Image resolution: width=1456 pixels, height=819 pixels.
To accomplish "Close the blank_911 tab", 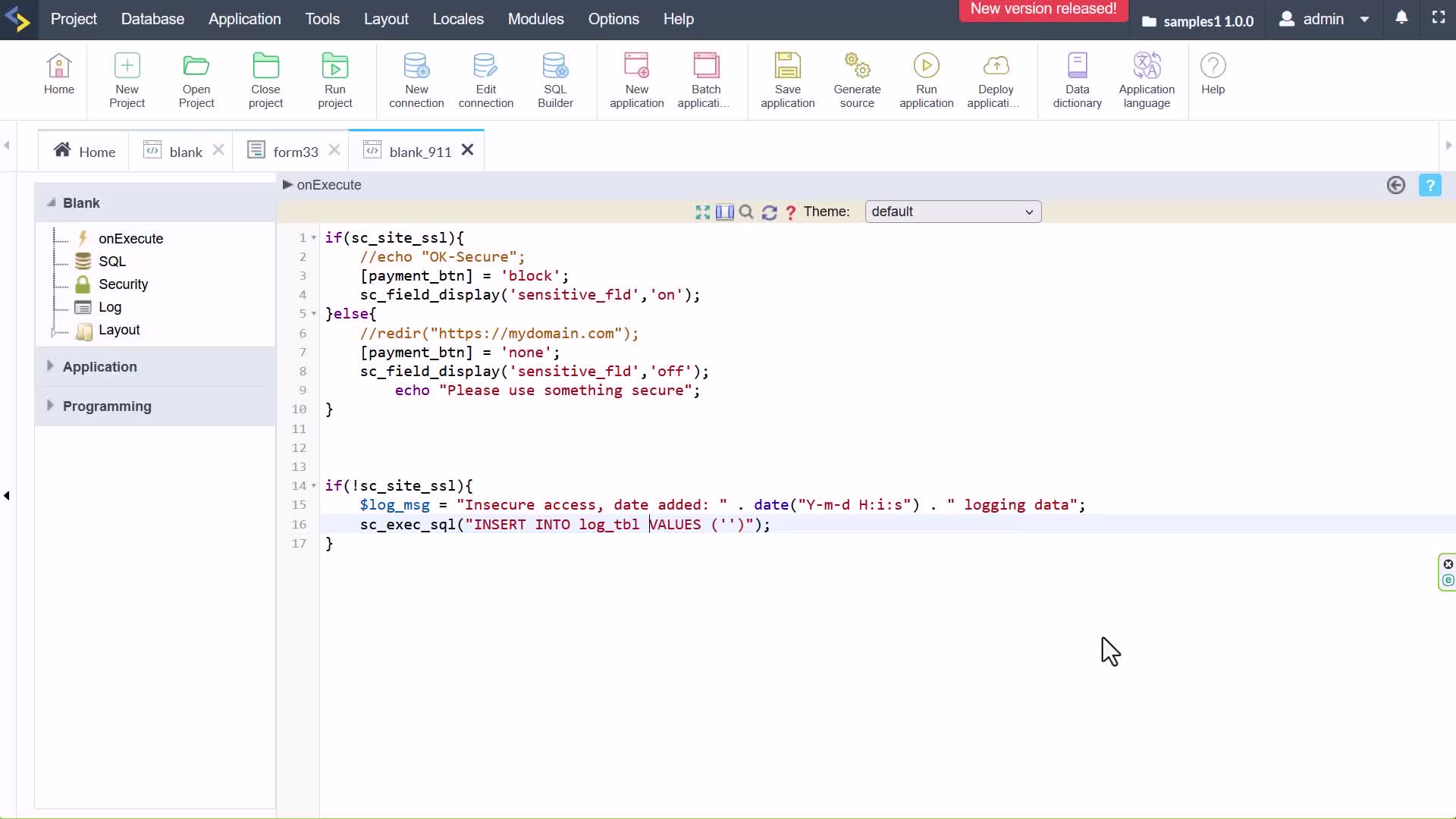I will pos(468,150).
